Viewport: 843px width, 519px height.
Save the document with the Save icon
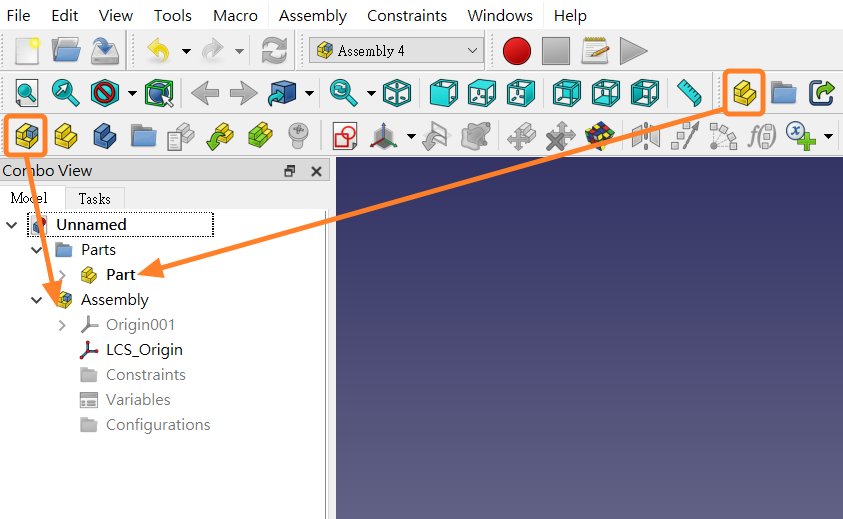pyautogui.click(x=105, y=51)
